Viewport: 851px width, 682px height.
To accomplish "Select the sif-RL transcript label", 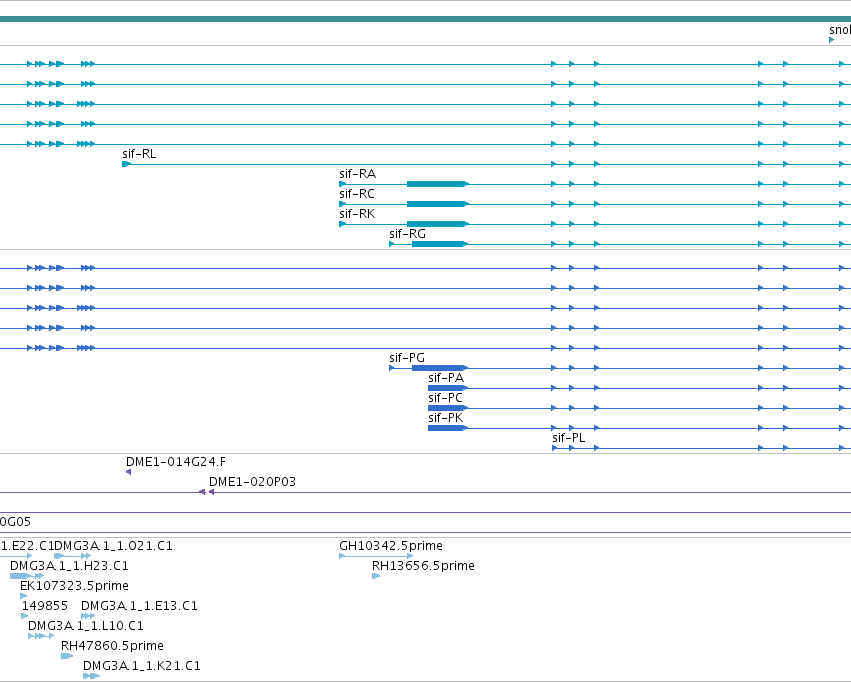I will 139,154.
